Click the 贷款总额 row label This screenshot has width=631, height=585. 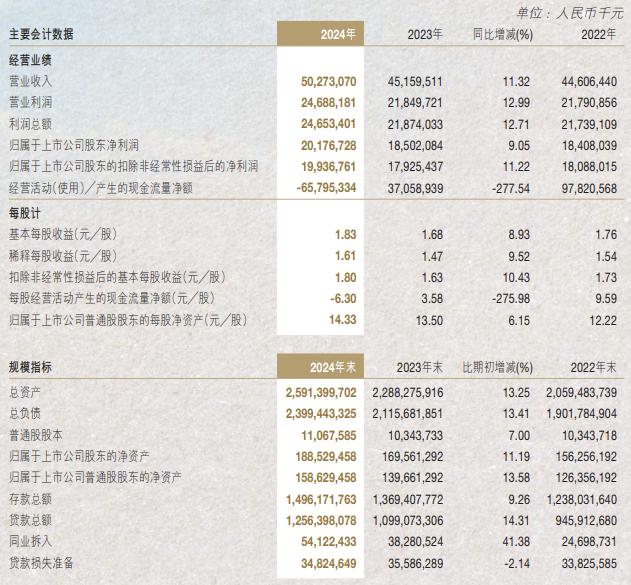30,520
